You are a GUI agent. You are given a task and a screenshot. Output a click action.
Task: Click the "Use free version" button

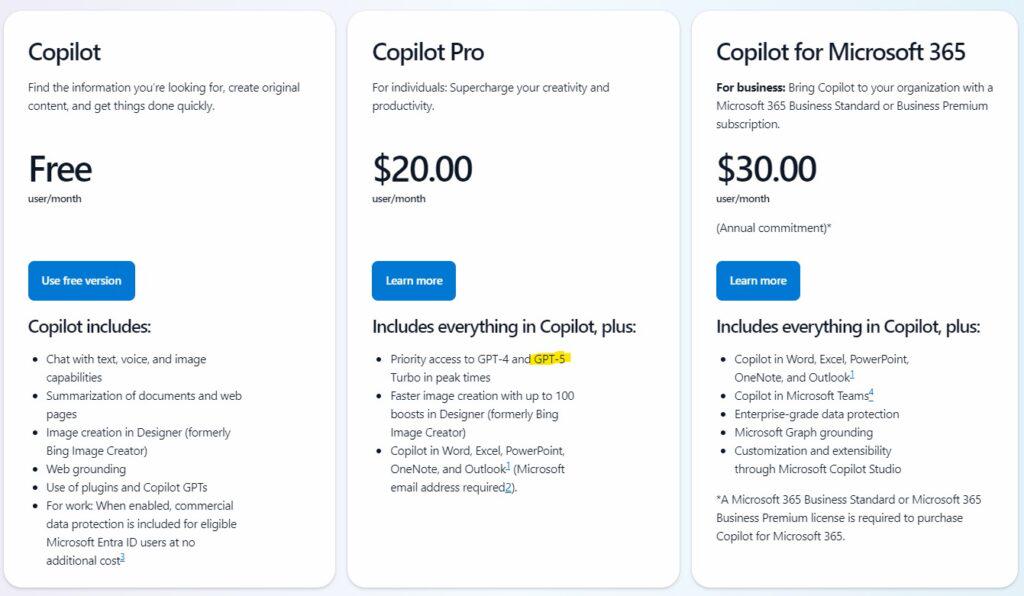point(82,281)
